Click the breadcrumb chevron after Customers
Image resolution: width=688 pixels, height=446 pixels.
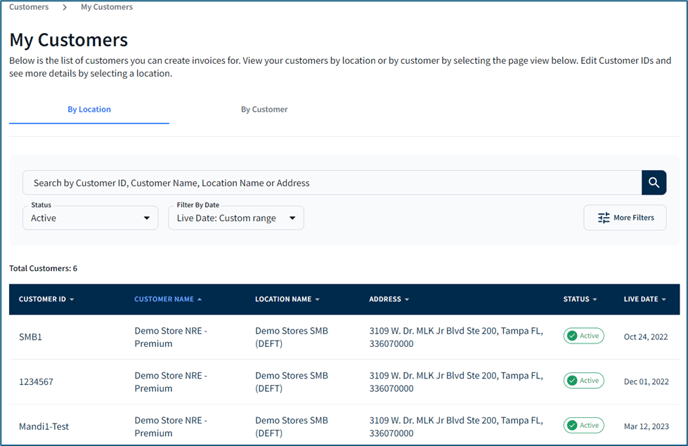click(64, 7)
